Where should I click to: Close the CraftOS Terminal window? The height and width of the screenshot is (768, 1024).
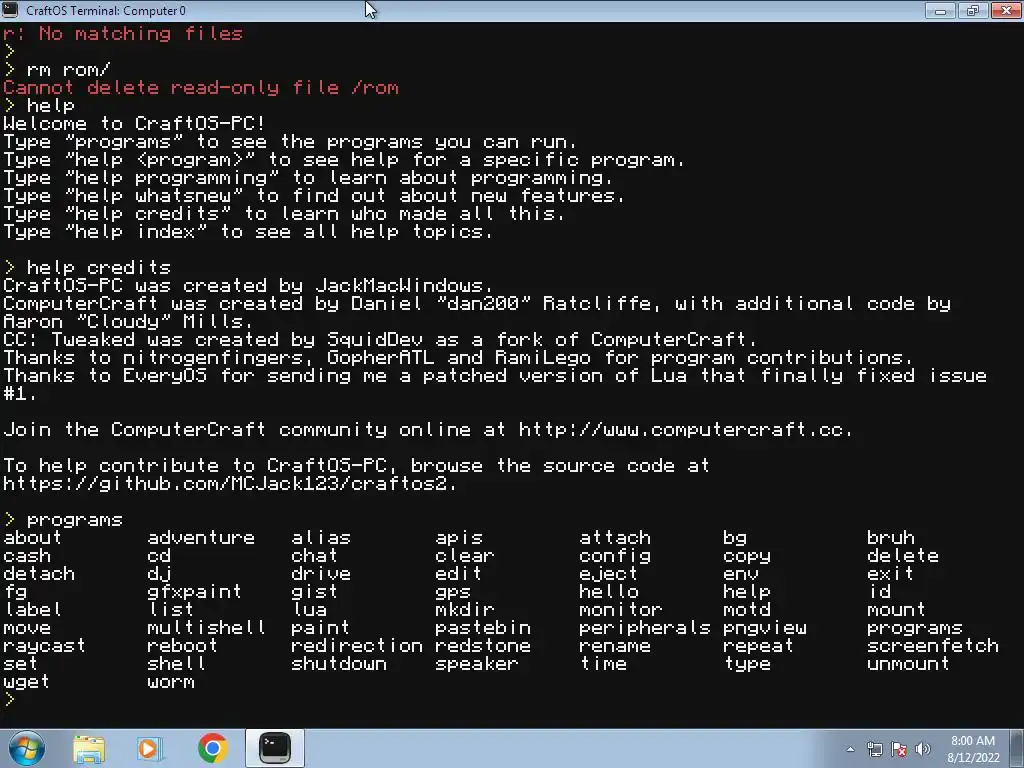click(x=1006, y=10)
